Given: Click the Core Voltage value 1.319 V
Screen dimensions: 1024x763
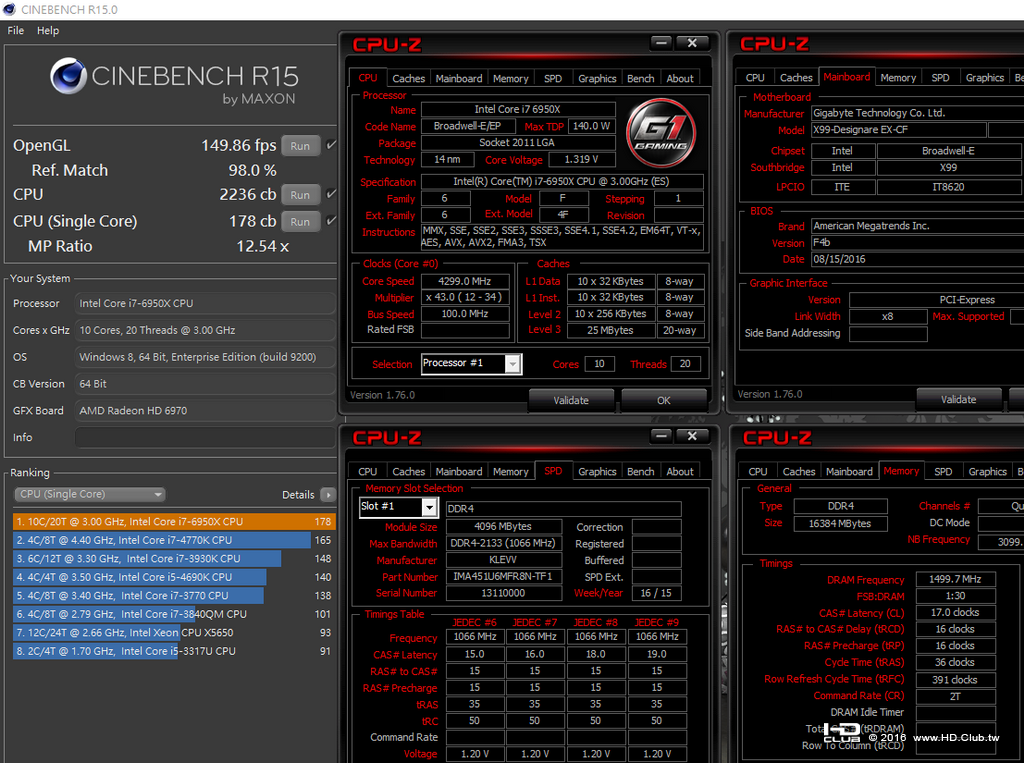Looking at the screenshot, I should (x=581, y=159).
